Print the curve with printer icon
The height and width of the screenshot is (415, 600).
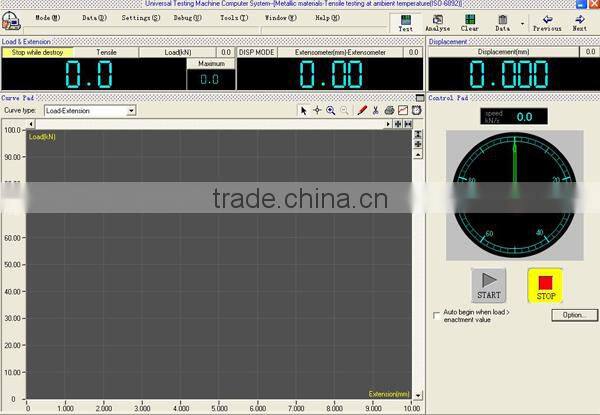coord(389,110)
